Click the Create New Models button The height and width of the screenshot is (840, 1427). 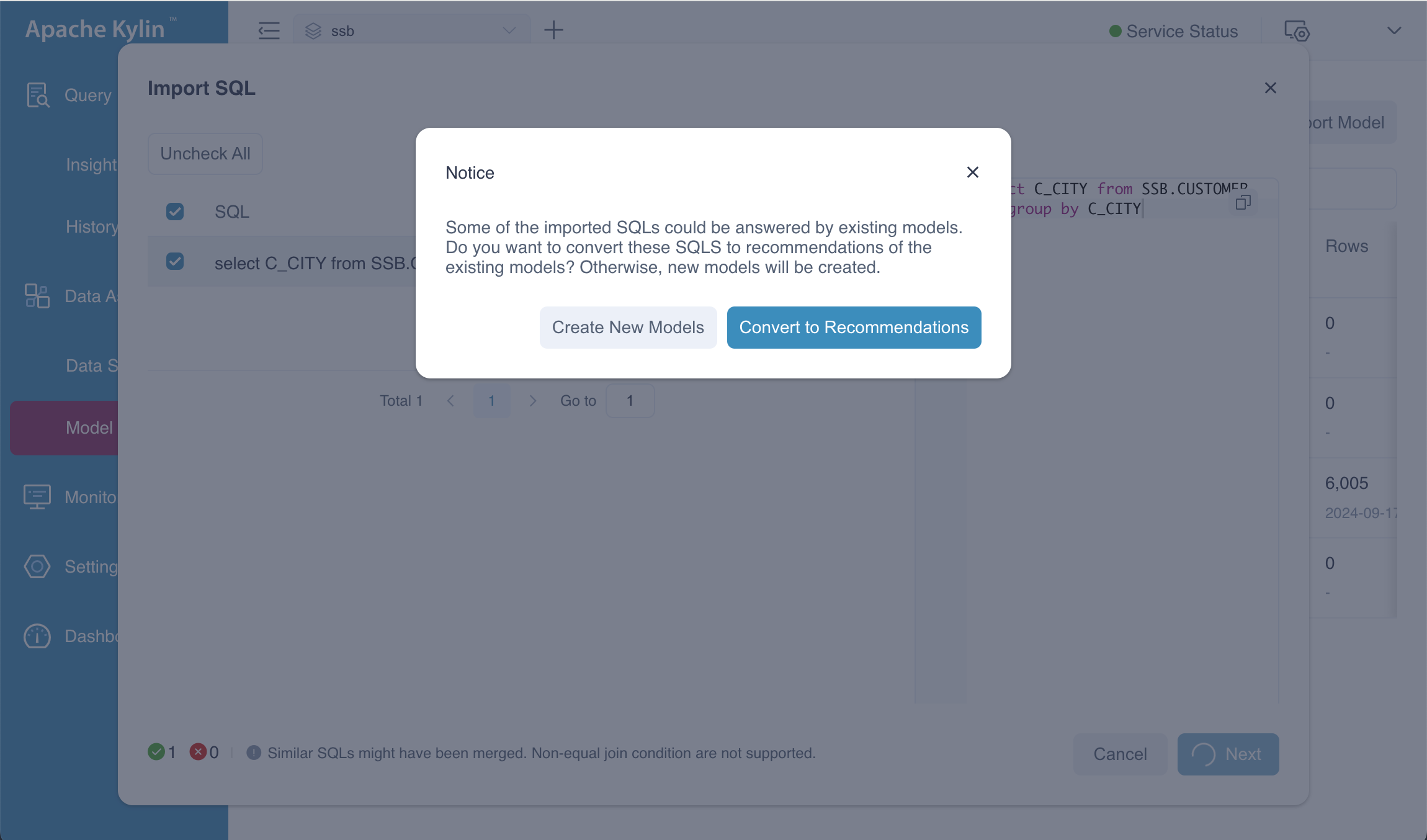point(628,328)
